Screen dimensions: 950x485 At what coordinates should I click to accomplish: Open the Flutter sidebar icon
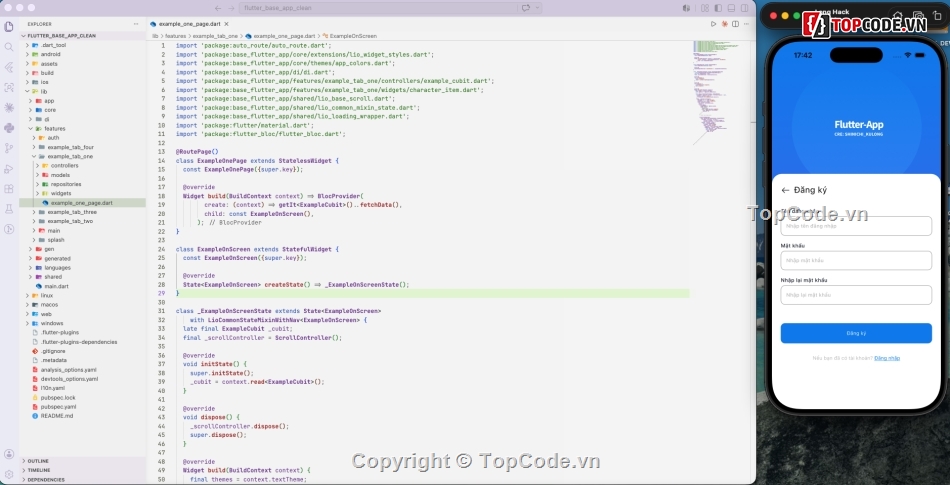(8, 67)
